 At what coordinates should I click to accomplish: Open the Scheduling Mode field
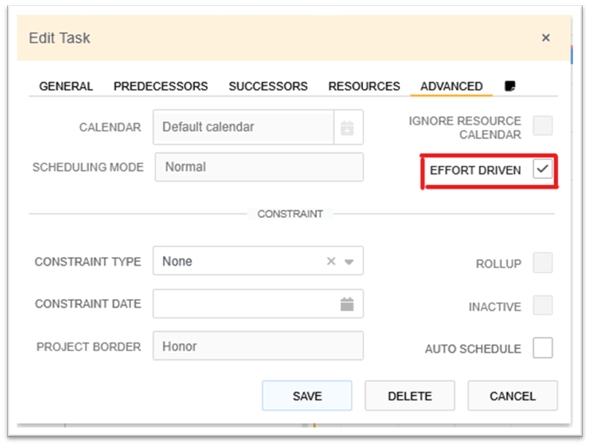tap(259, 167)
